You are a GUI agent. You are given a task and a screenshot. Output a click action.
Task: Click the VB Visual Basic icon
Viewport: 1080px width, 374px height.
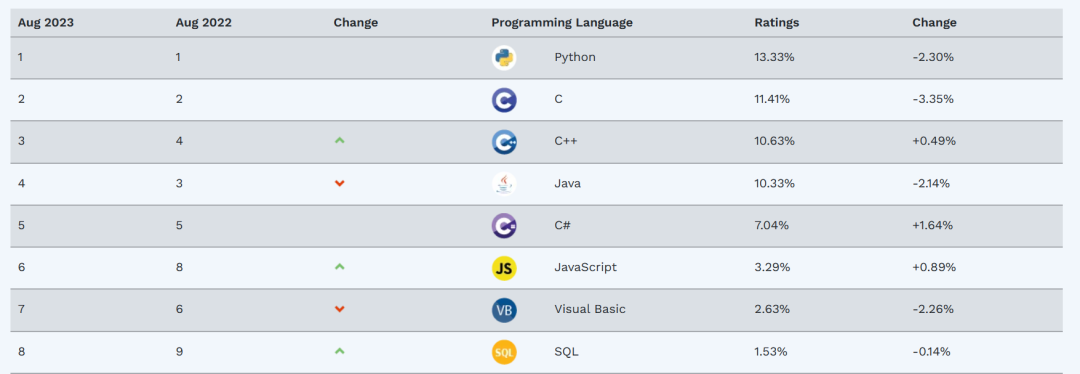504,309
